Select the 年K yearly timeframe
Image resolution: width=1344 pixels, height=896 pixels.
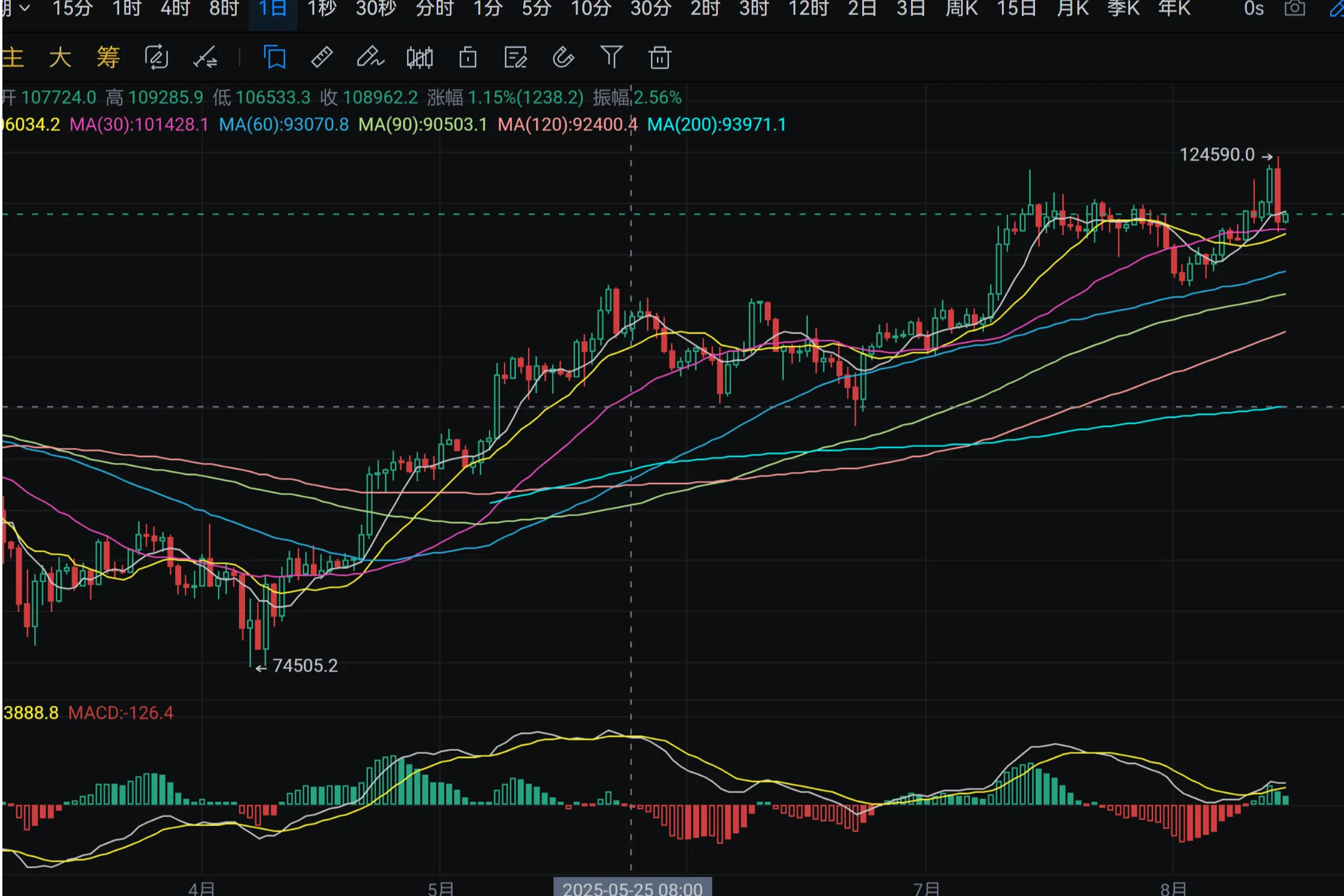click(x=1175, y=8)
